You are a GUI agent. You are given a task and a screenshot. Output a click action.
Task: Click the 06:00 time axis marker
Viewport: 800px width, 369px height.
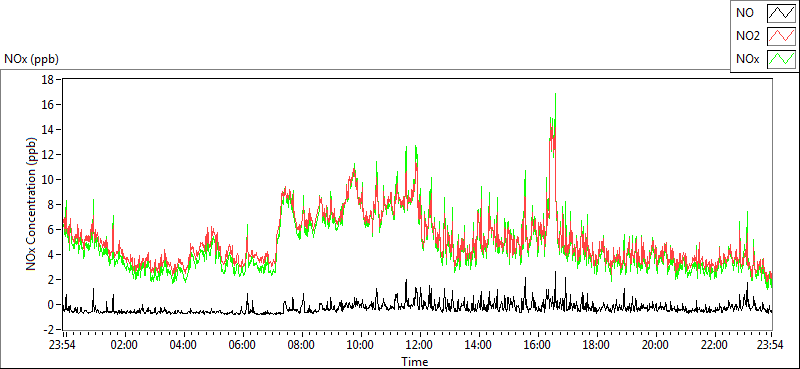click(242, 345)
